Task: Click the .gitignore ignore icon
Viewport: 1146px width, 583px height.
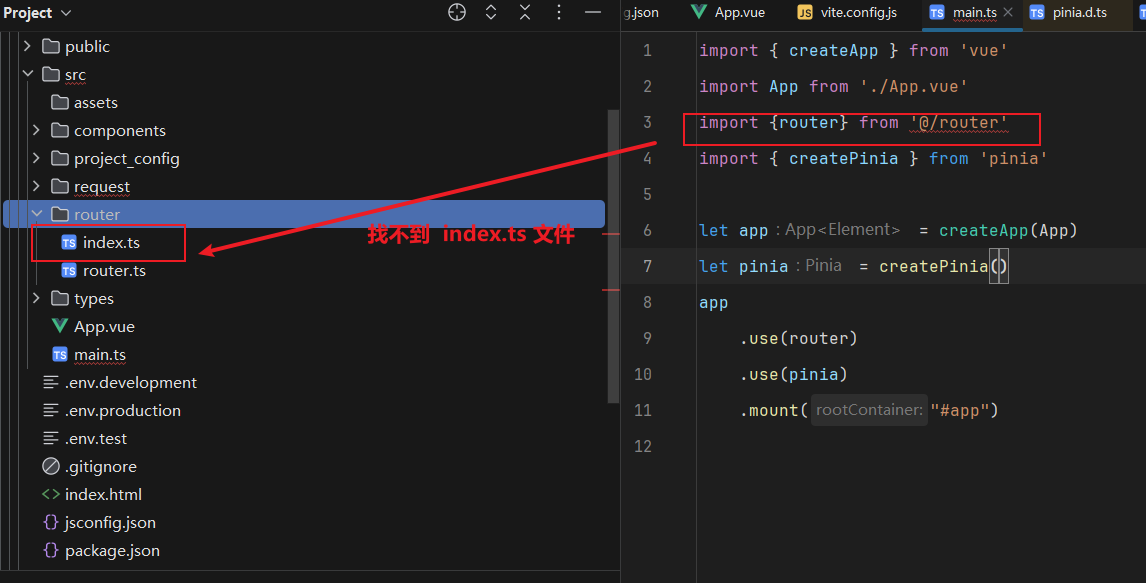Action: (50, 466)
